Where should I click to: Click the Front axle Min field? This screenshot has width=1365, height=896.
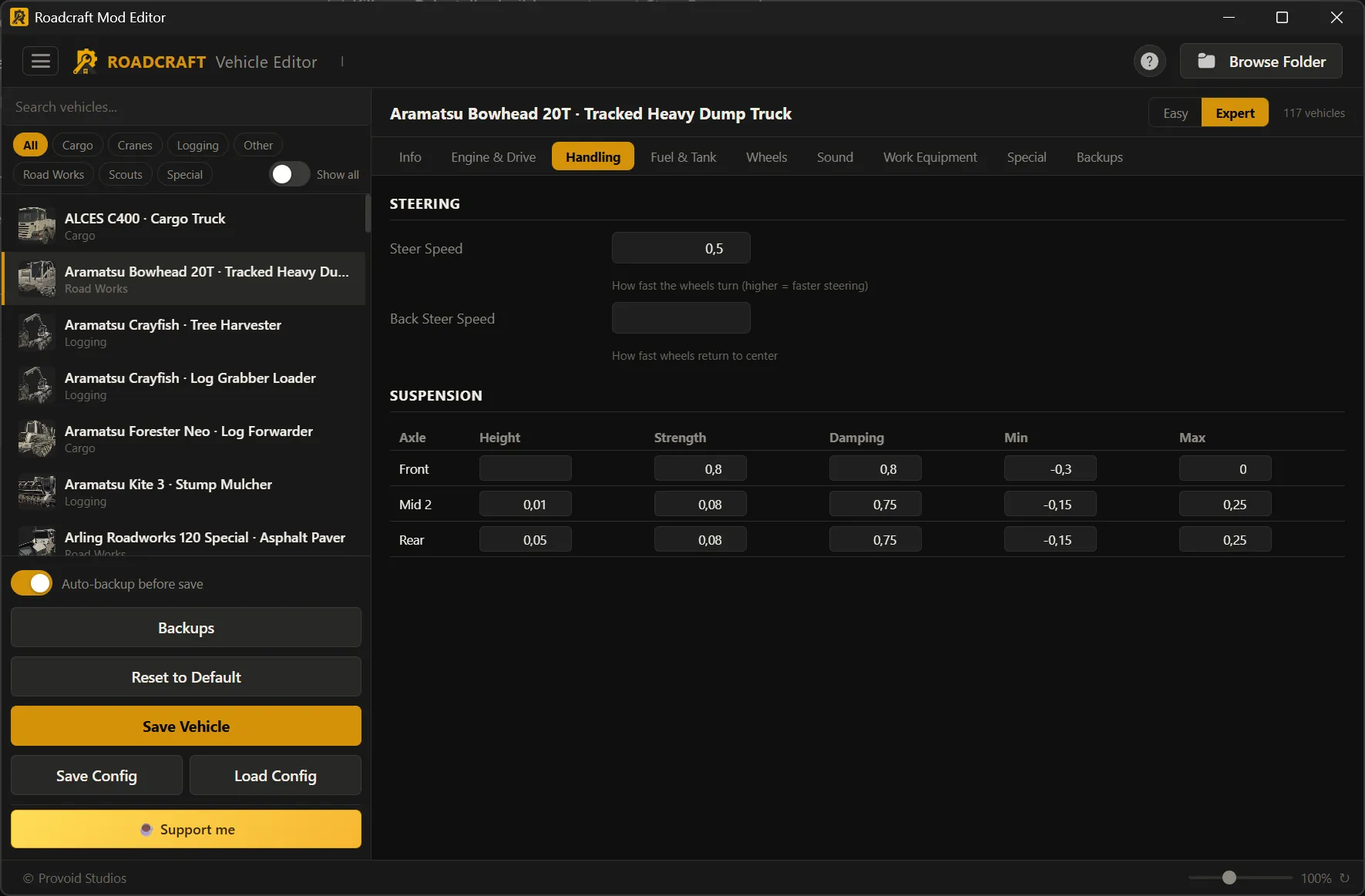pyautogui.click(x=1050, y=468)
